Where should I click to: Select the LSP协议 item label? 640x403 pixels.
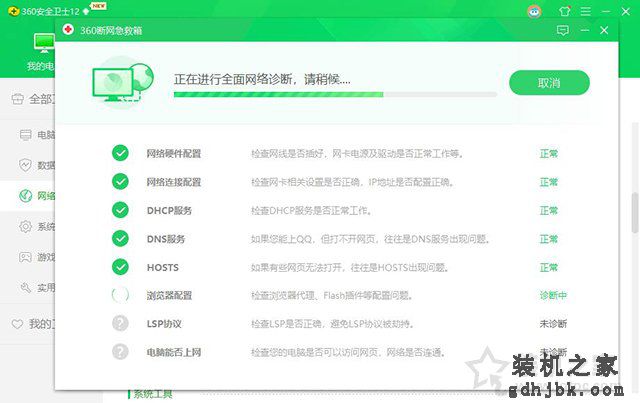tap(164, 324)
